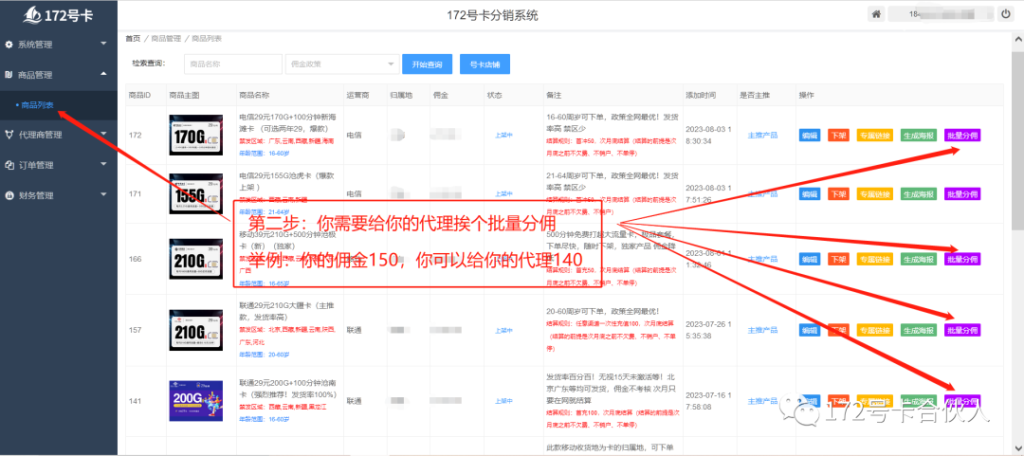Click the power logout icon
Viewport: 1024px width, 456px height.
(1006, 14)
